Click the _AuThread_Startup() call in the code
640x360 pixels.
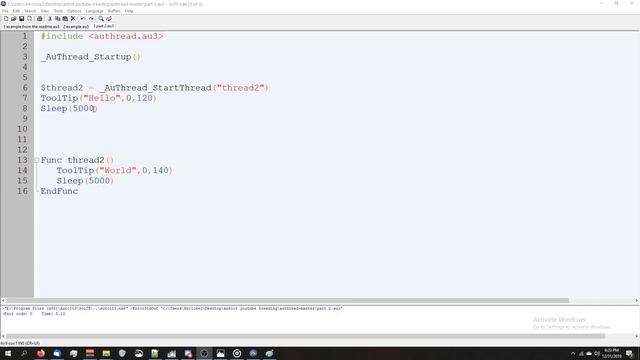click(x=91, y=57)
